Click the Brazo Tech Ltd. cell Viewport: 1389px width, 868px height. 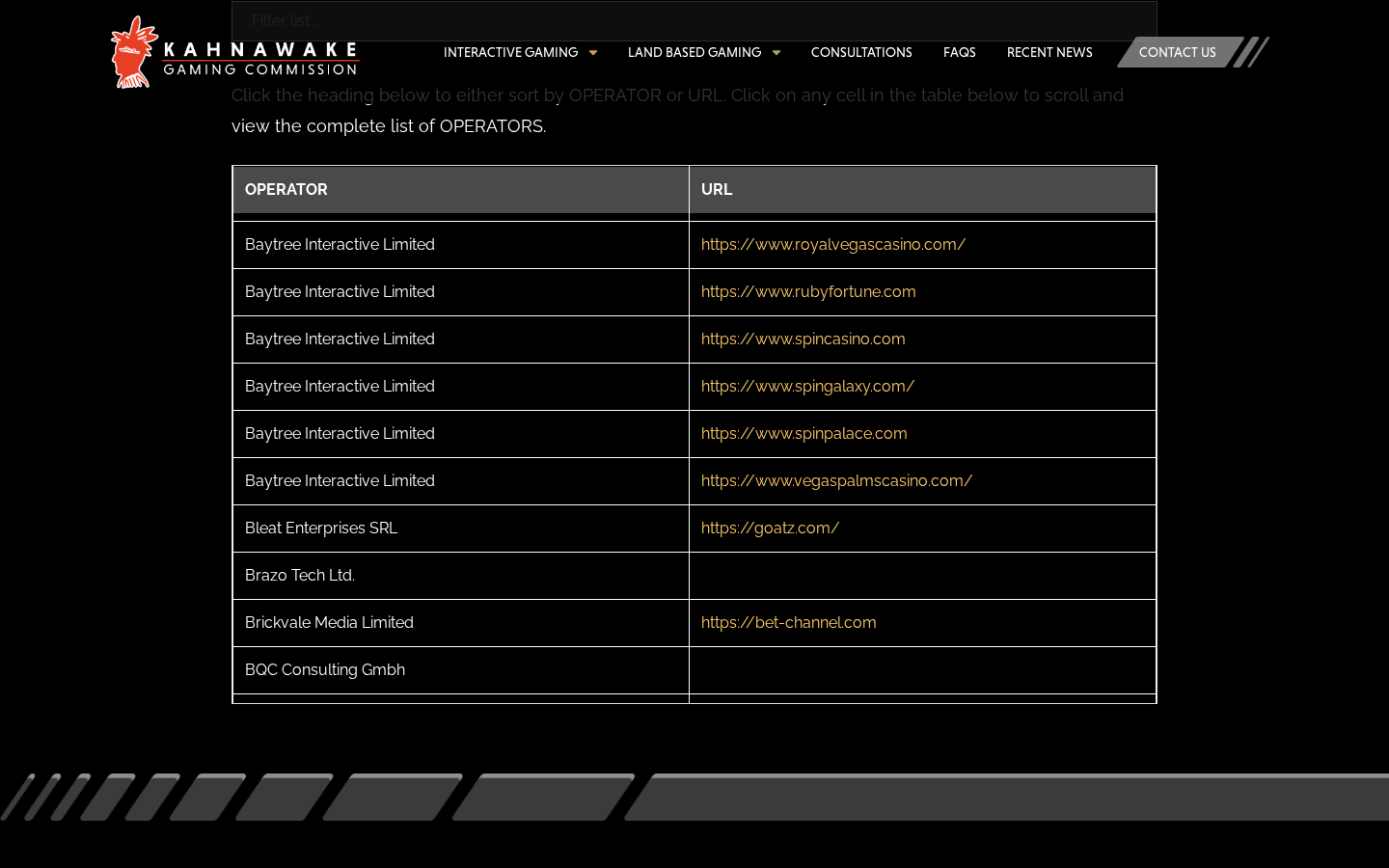click(x=461, y=576)
